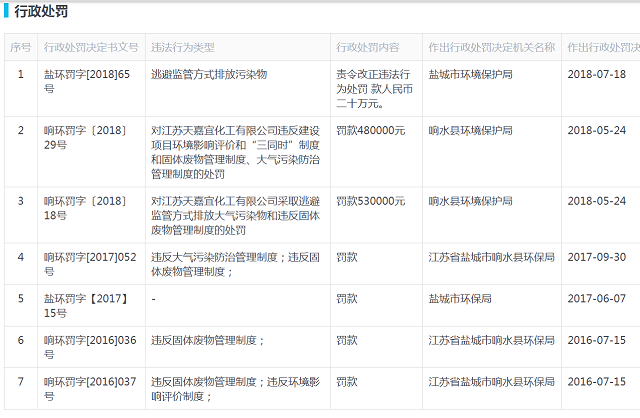Click the 罚款530000元 penalty cell
Viewport: 640px width, 418px height.
(x=371, y=201)
